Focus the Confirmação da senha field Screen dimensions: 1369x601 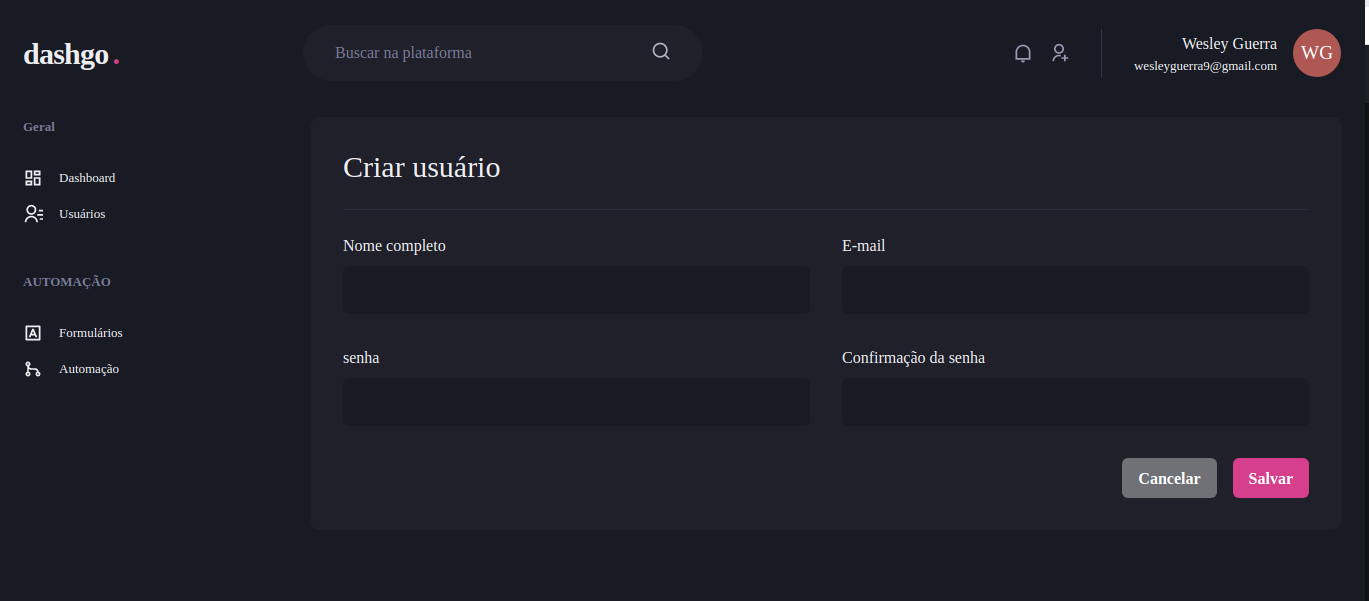(1075, 402)
